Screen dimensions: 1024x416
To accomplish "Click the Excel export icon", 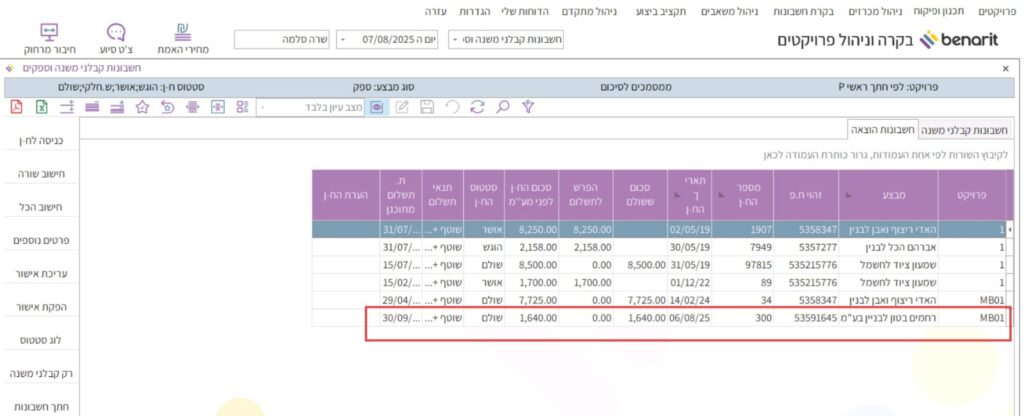I will 41,106.
